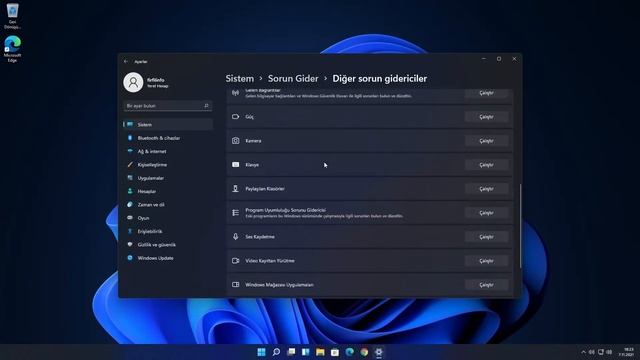The height and width of the screenshot is (360, 640).
Task: Open the user account profile picture
Action: (133, 82)
